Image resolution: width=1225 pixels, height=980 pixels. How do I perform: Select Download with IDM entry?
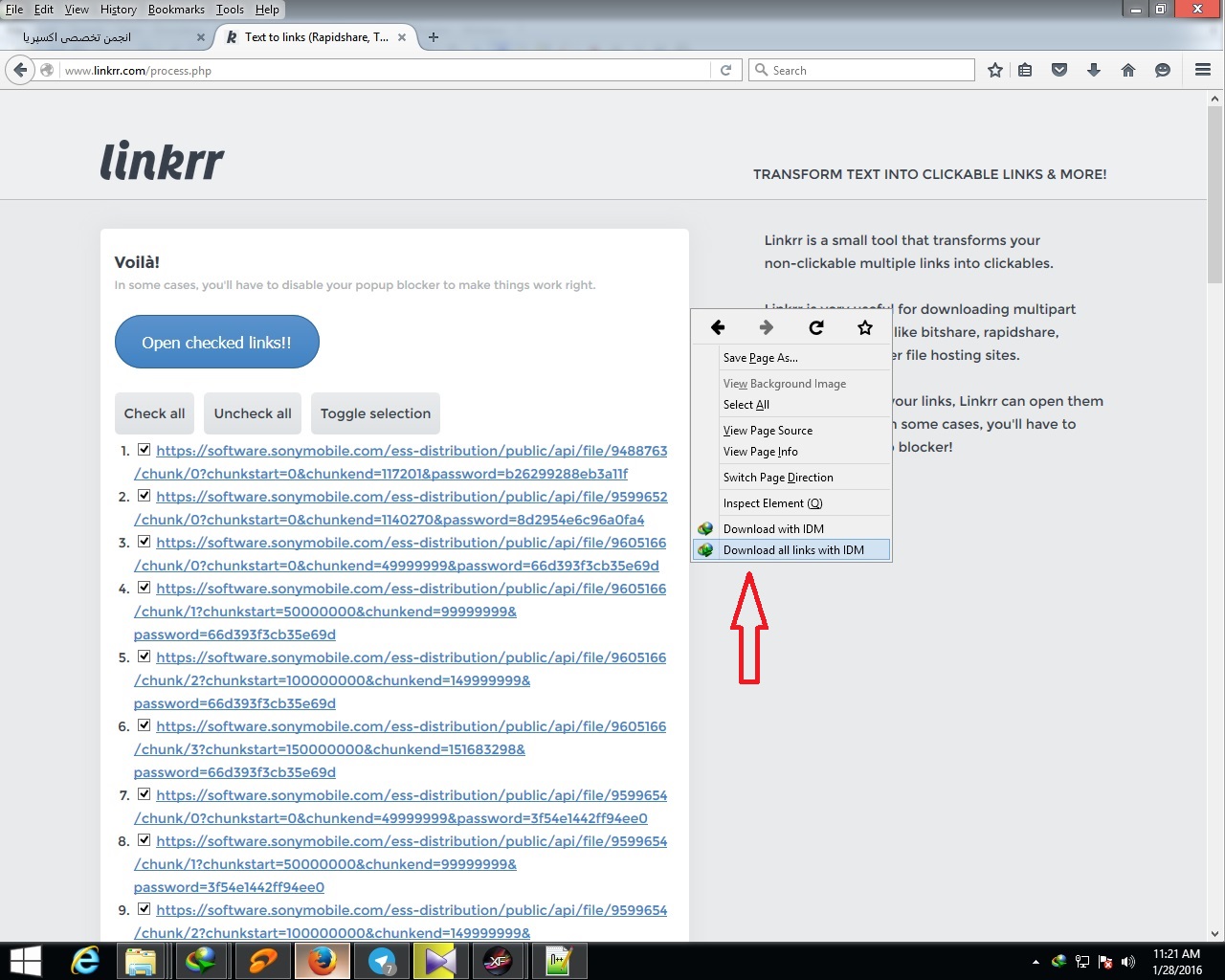792,528
